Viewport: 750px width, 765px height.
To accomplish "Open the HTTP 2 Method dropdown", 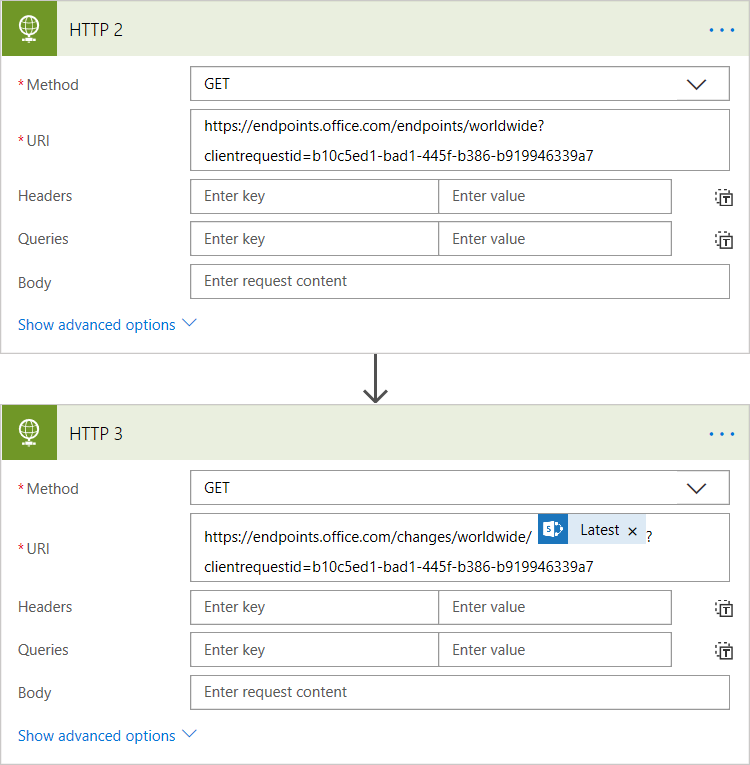I will 696,85.
